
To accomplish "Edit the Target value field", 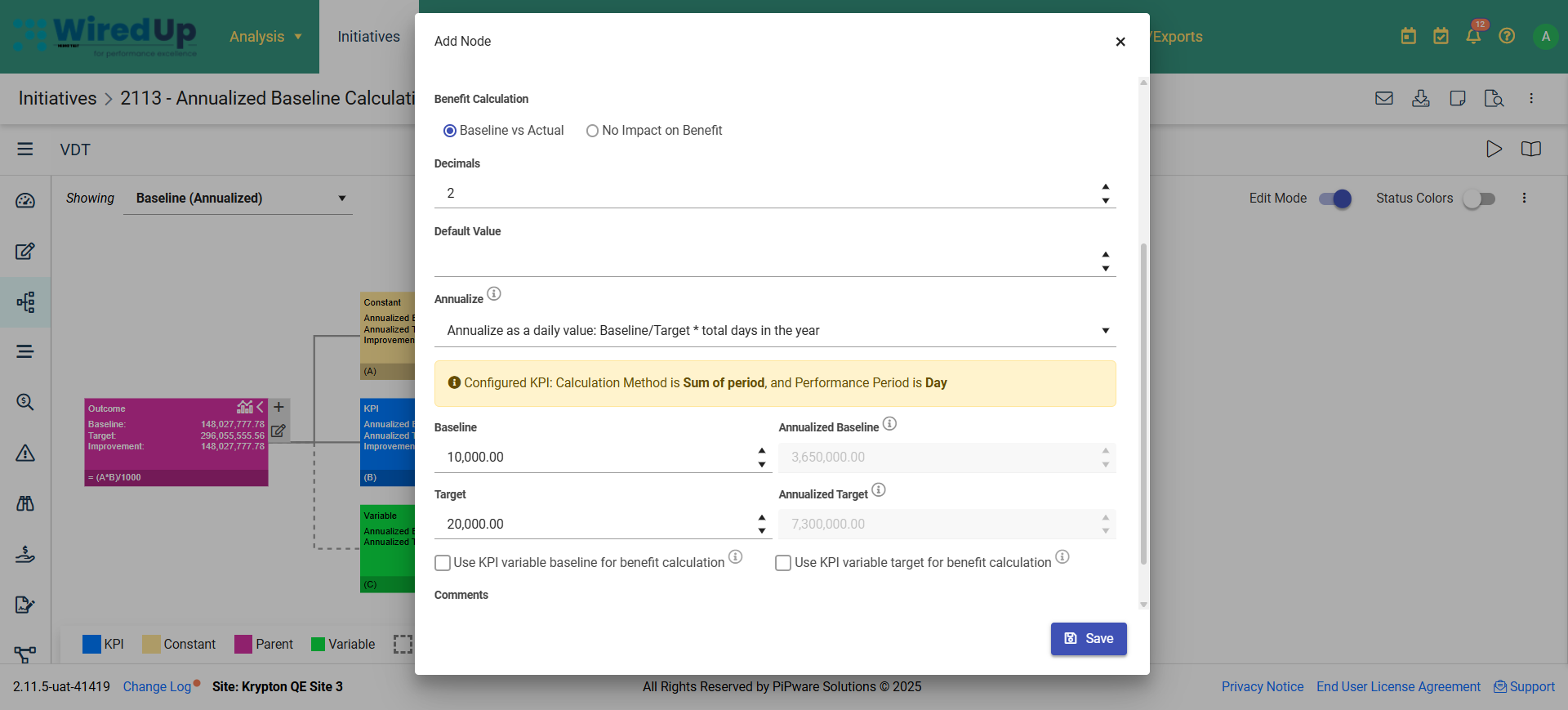I will [603, 525].
